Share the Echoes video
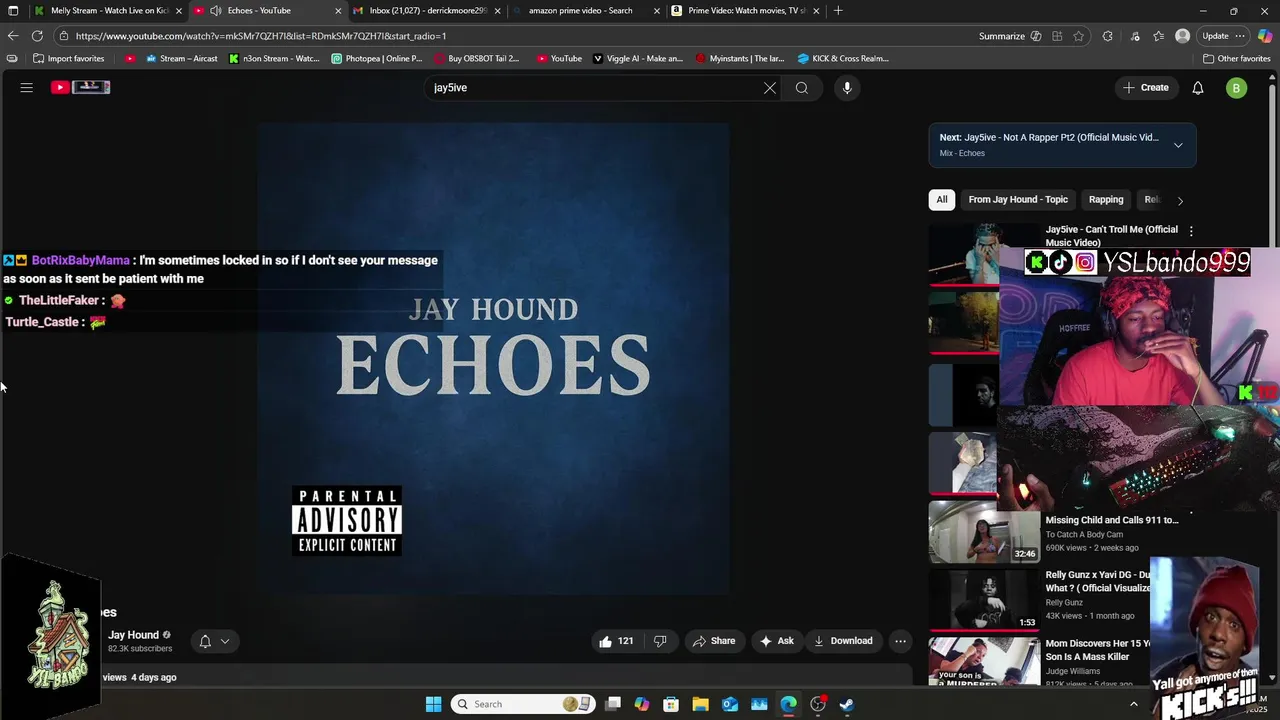Screen dimensions: 1280x720 pos(714,641)
